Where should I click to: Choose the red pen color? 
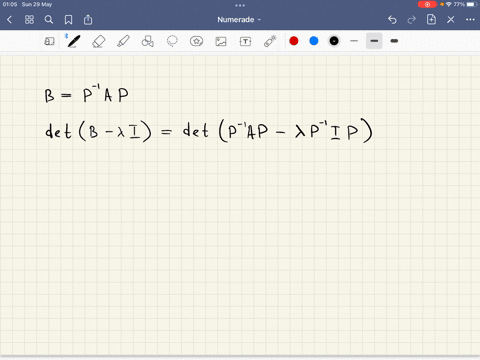294,41
